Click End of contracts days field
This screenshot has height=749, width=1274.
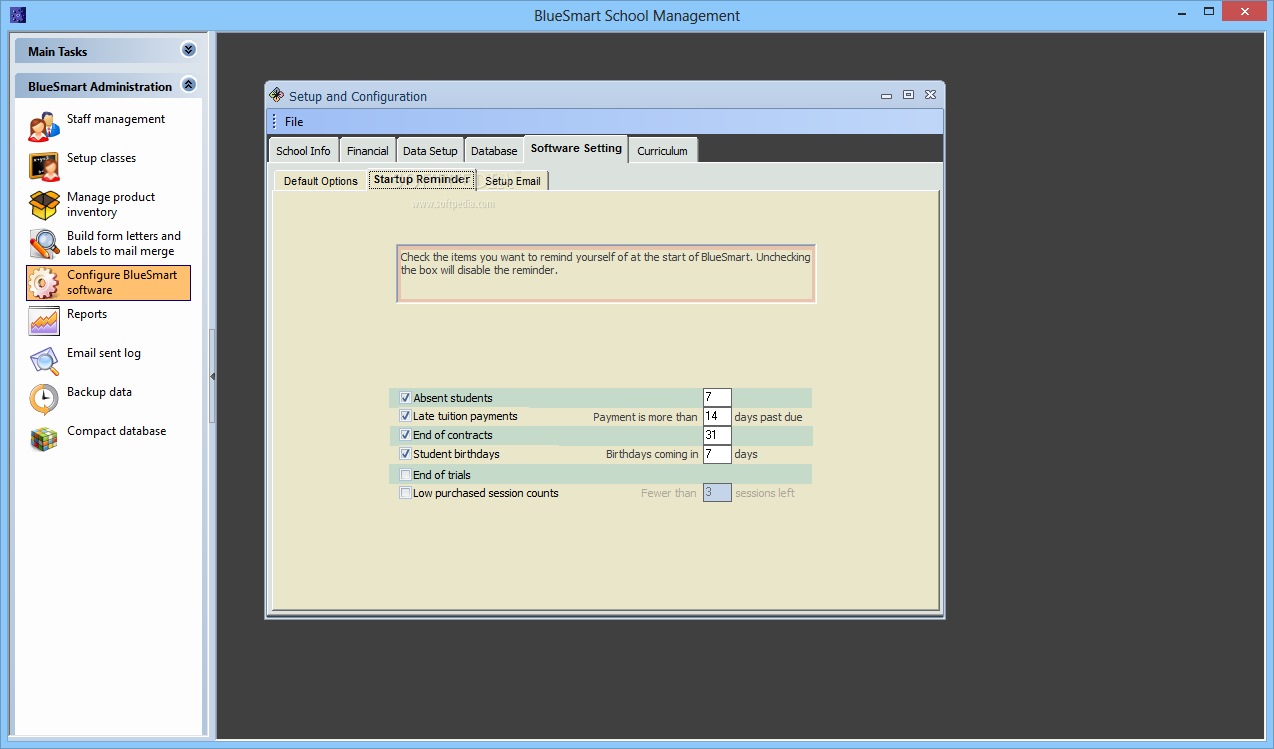click(717, 435)
